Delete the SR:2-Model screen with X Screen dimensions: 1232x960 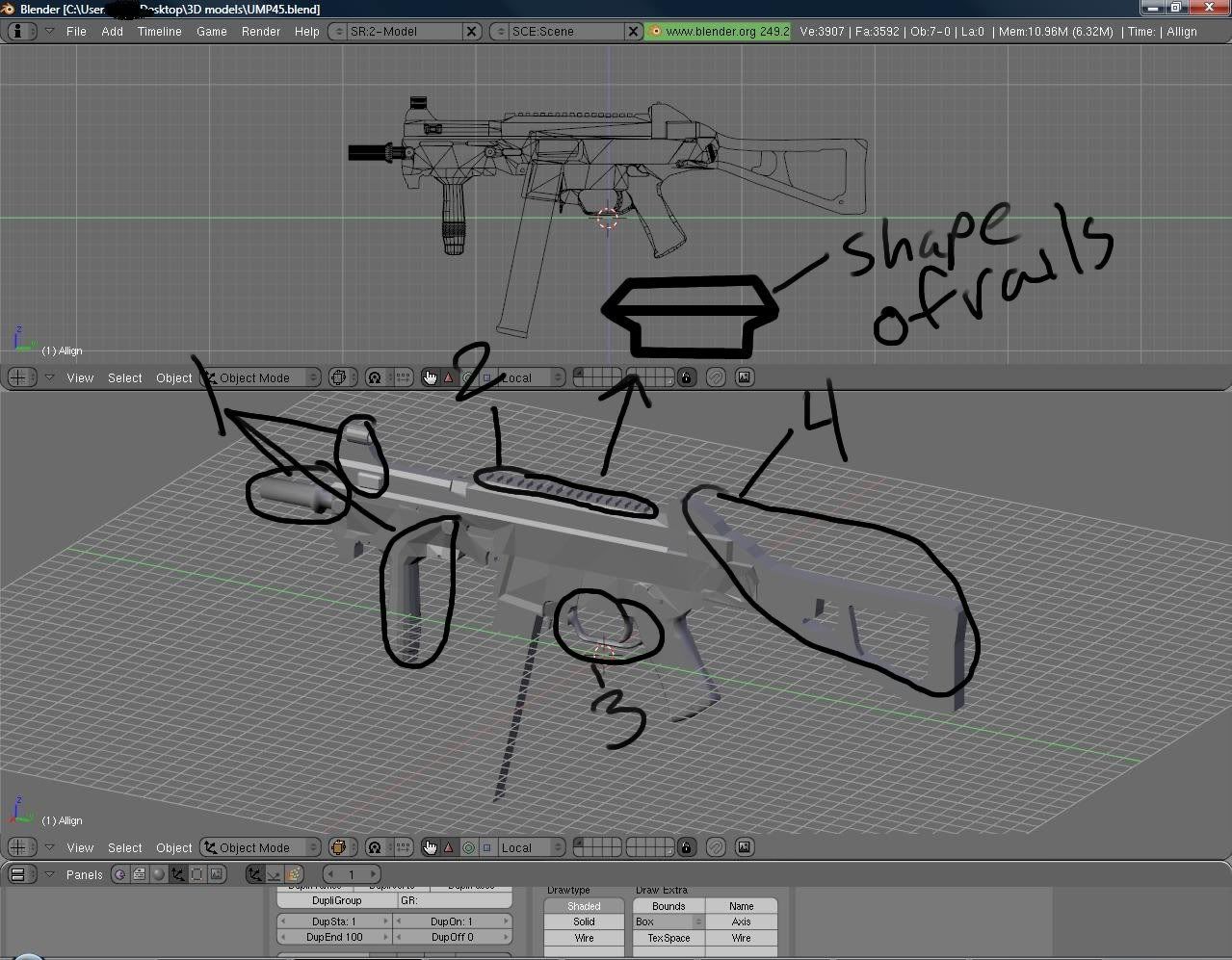pyautogui.click(x=472, y=31)
